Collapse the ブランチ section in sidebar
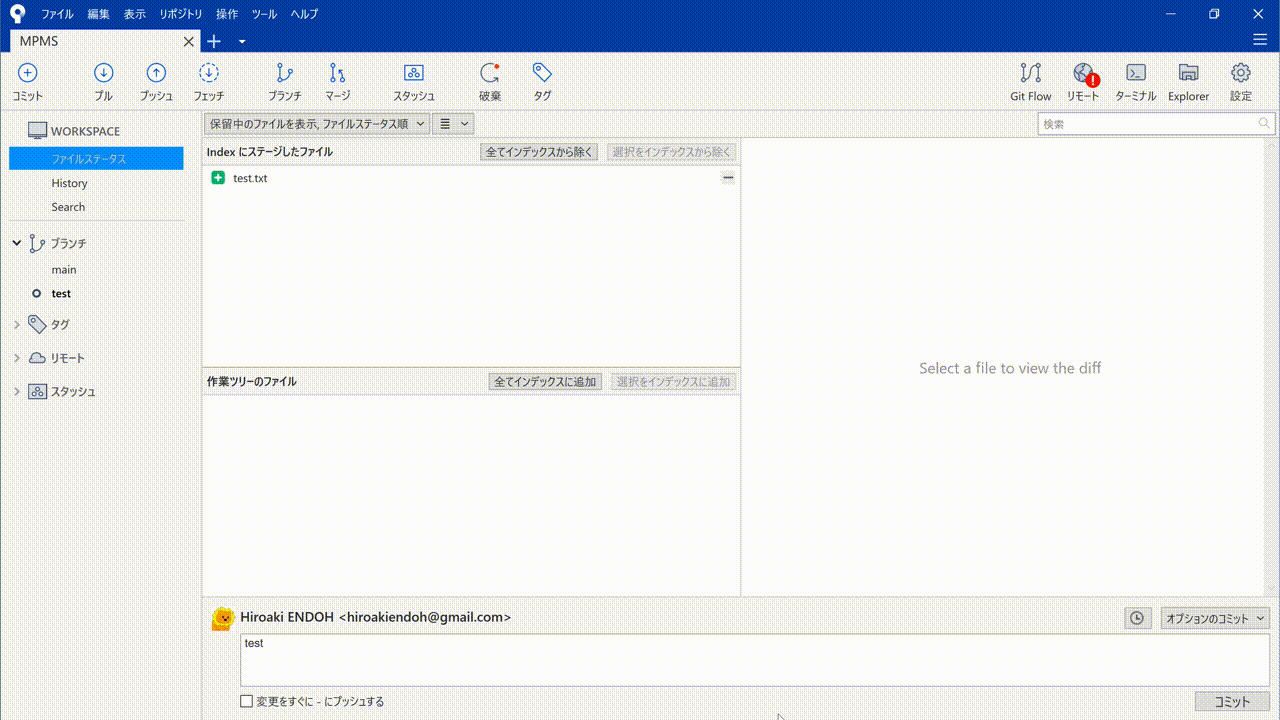 point(17,243)
